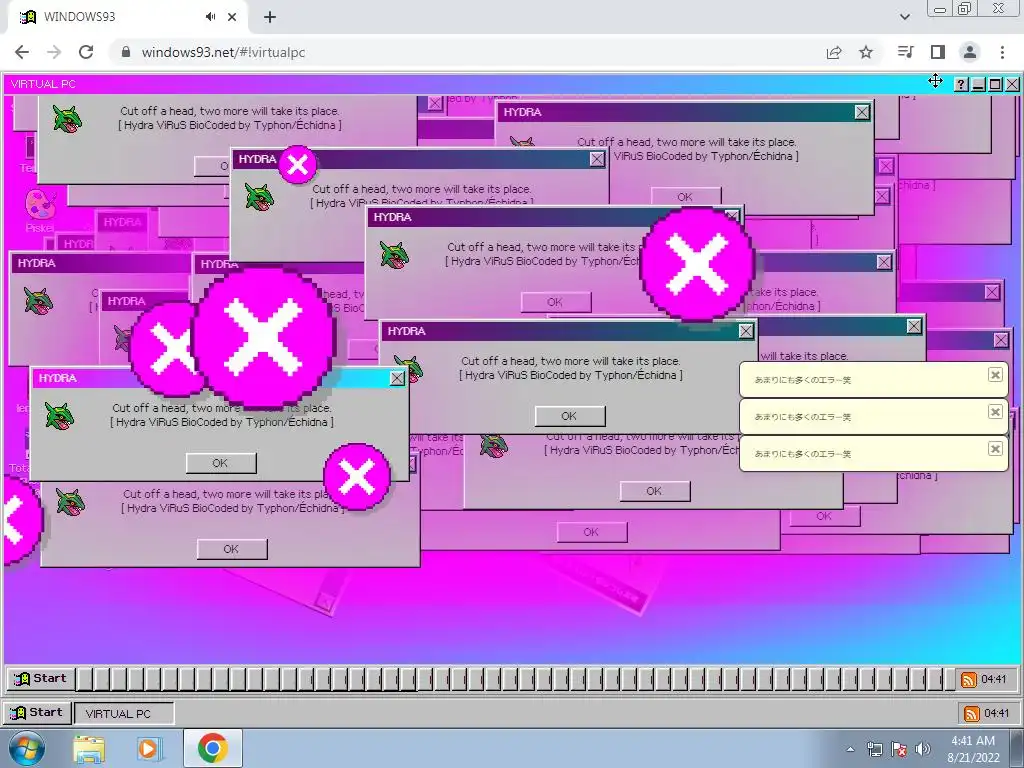1024x768 pixels.
Task: Dismiss the bottom Japanese error notification
Action: click(995, 449)
